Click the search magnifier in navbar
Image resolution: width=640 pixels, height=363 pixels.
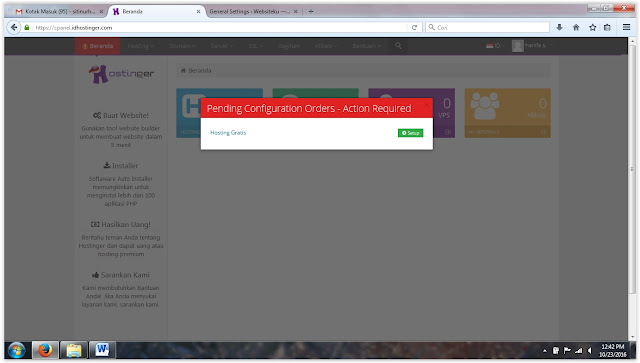pyautogui.click(x=398, y=46)
